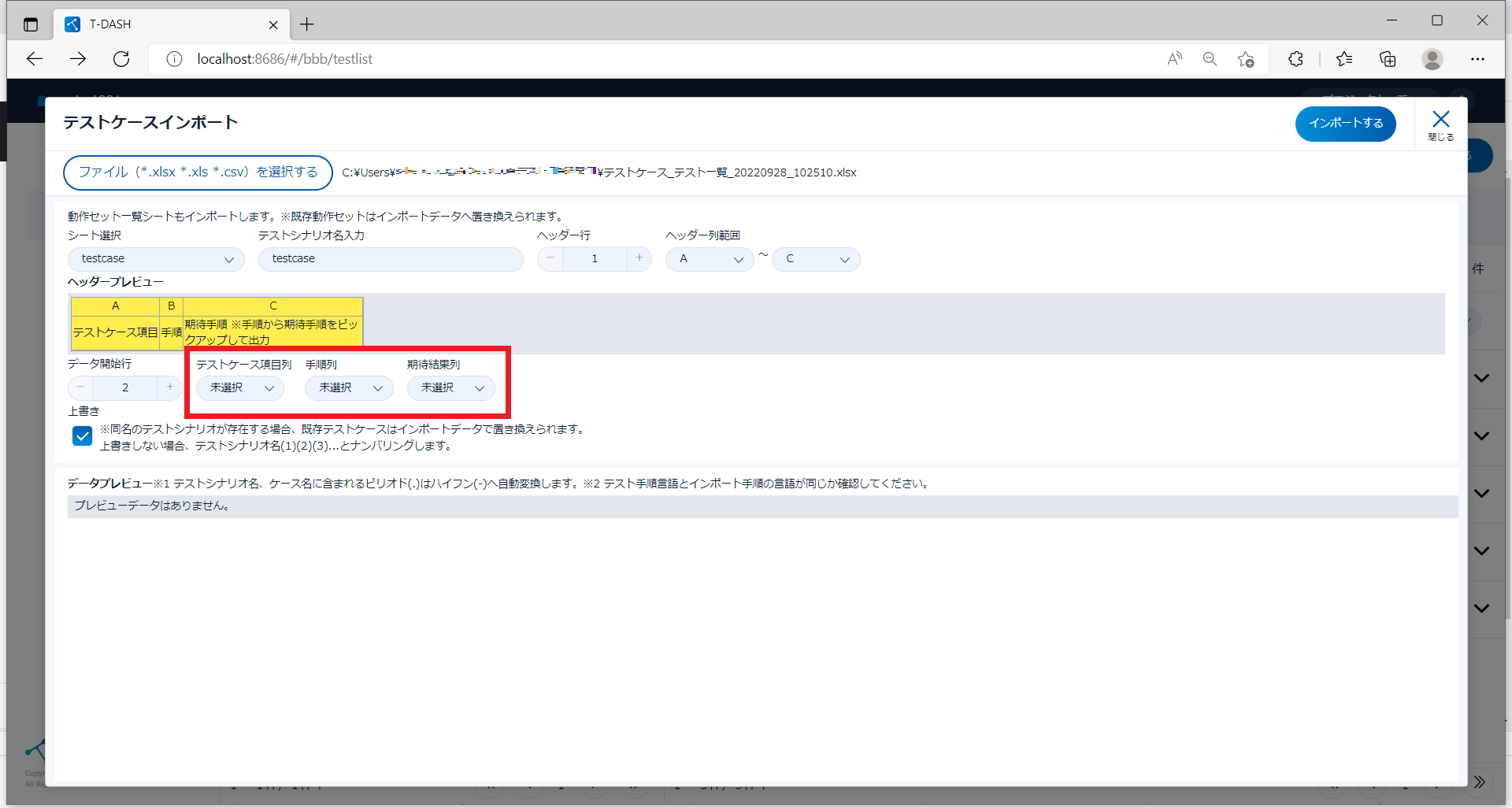Screen dimensions: 1512x808
Task: Uncheck the 上書き overwrite checkbox
Action: (x=82, y=436)
